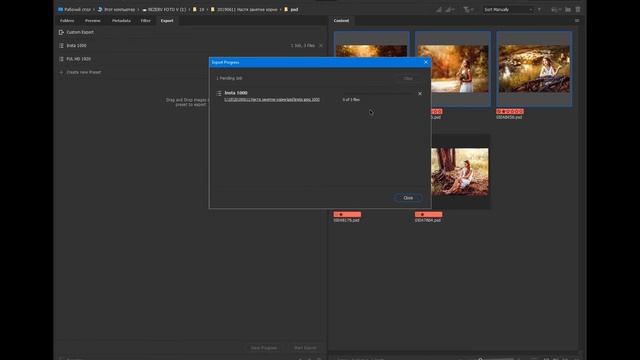Image resolution: width=640 pixels, height=360 pixels.
Task: Select the 0004B456.psd thumbnail
Action: point(534,69)
